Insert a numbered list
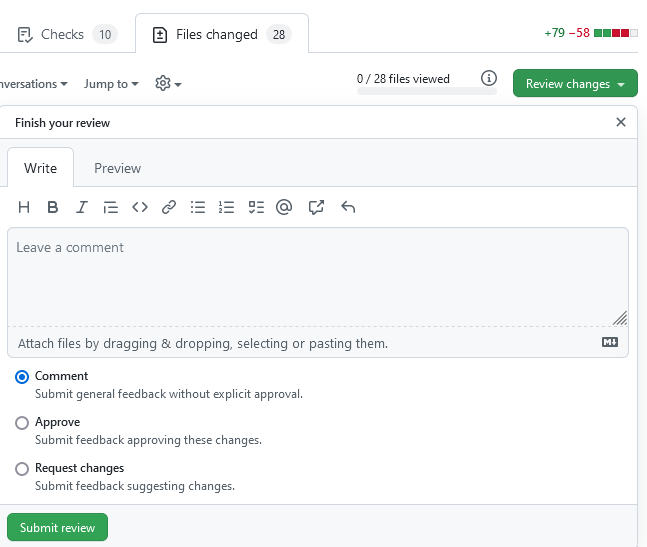 pos(227,207)
